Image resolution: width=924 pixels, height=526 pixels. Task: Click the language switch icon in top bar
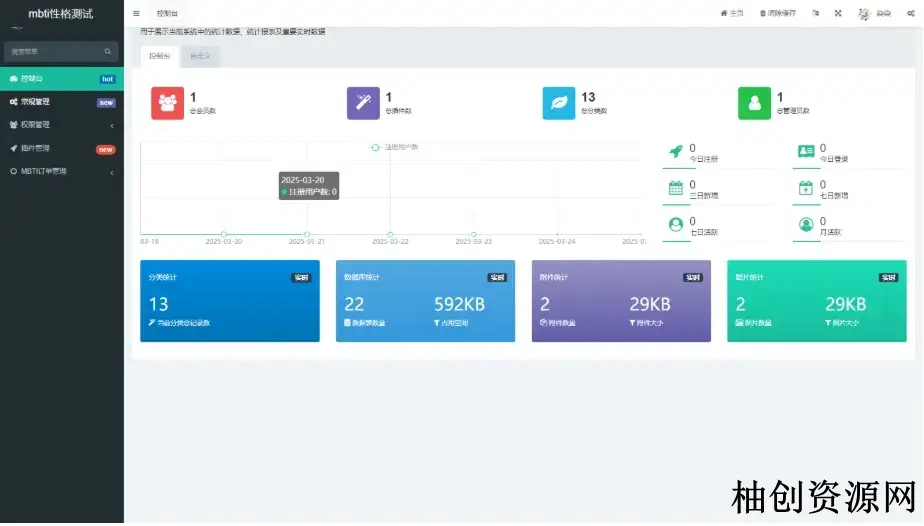point(815,13)
